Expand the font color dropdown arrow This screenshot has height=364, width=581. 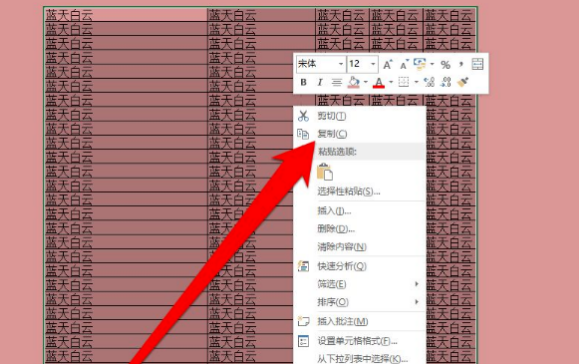tap(391, 82)
